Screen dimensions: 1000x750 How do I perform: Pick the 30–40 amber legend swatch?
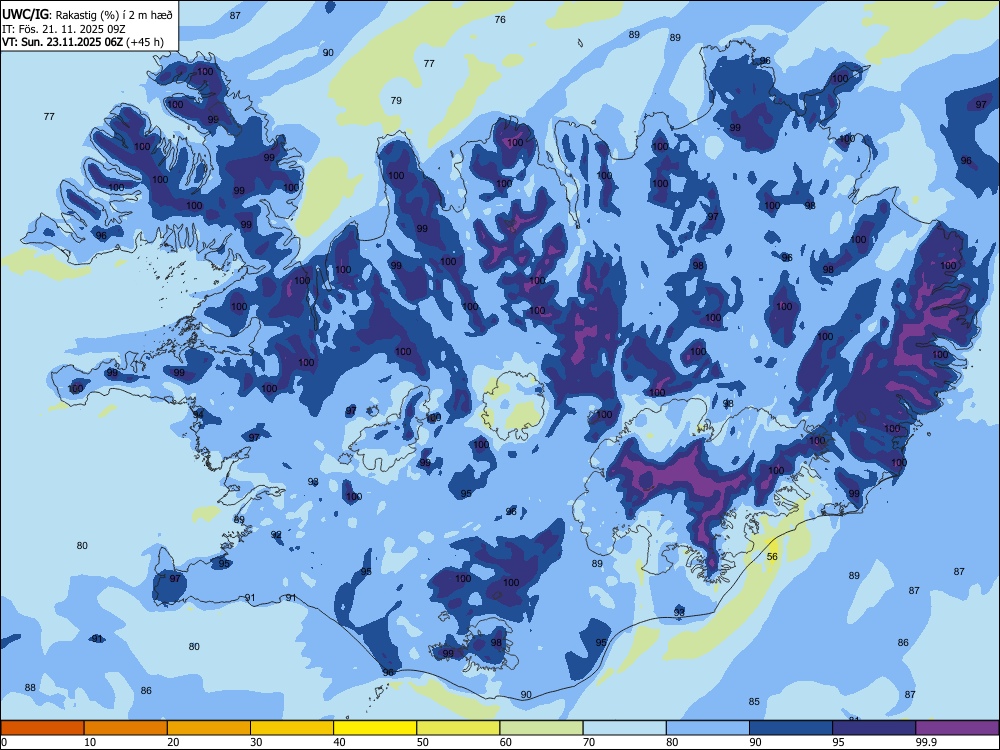click(292, 728)
